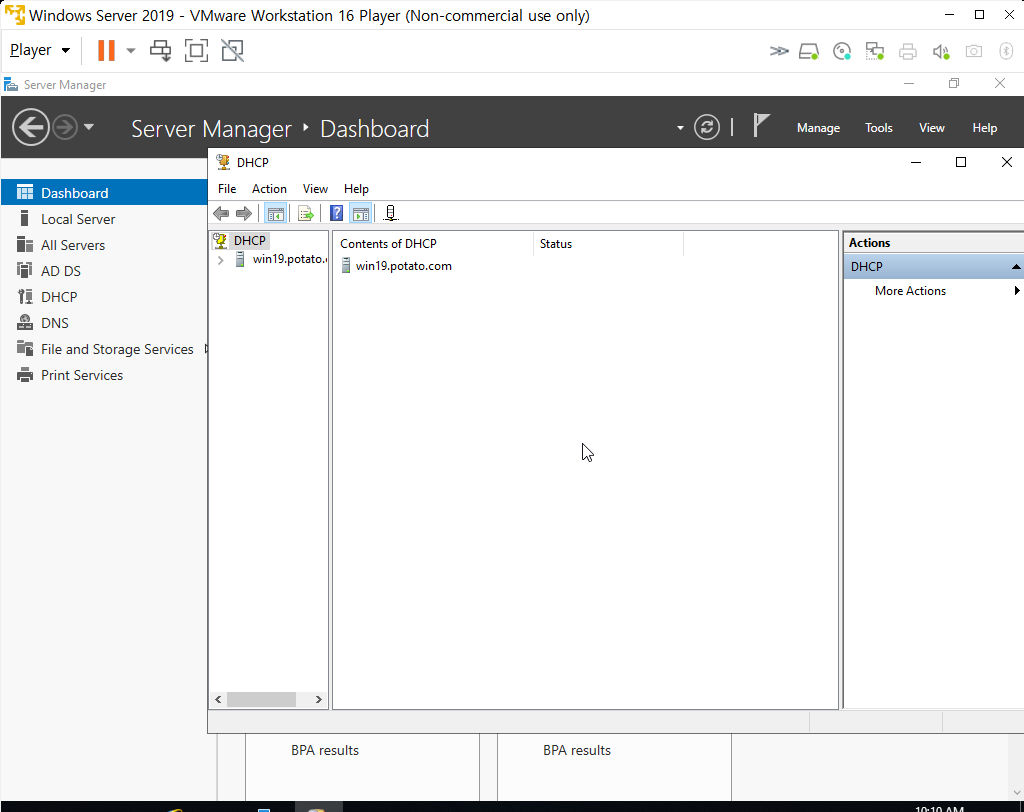Click Send Ctrl+Alt+Del icon in VMware toolbar
Screen dimensions: 1024x812
click(x=160, y=50)
